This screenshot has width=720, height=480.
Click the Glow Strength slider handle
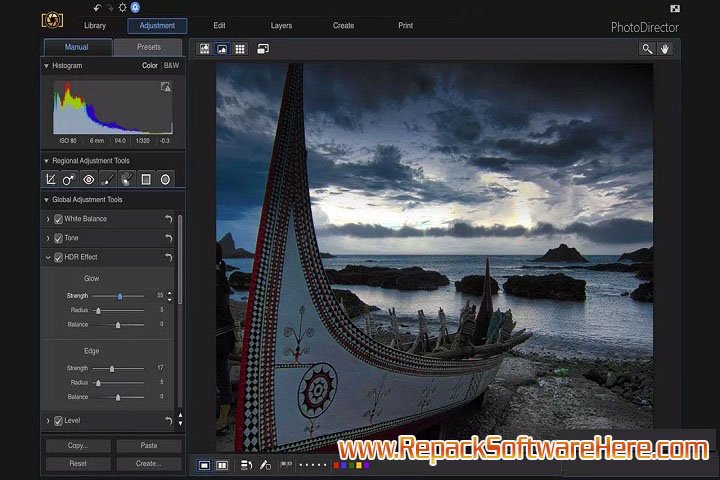[x=120, y=297]
